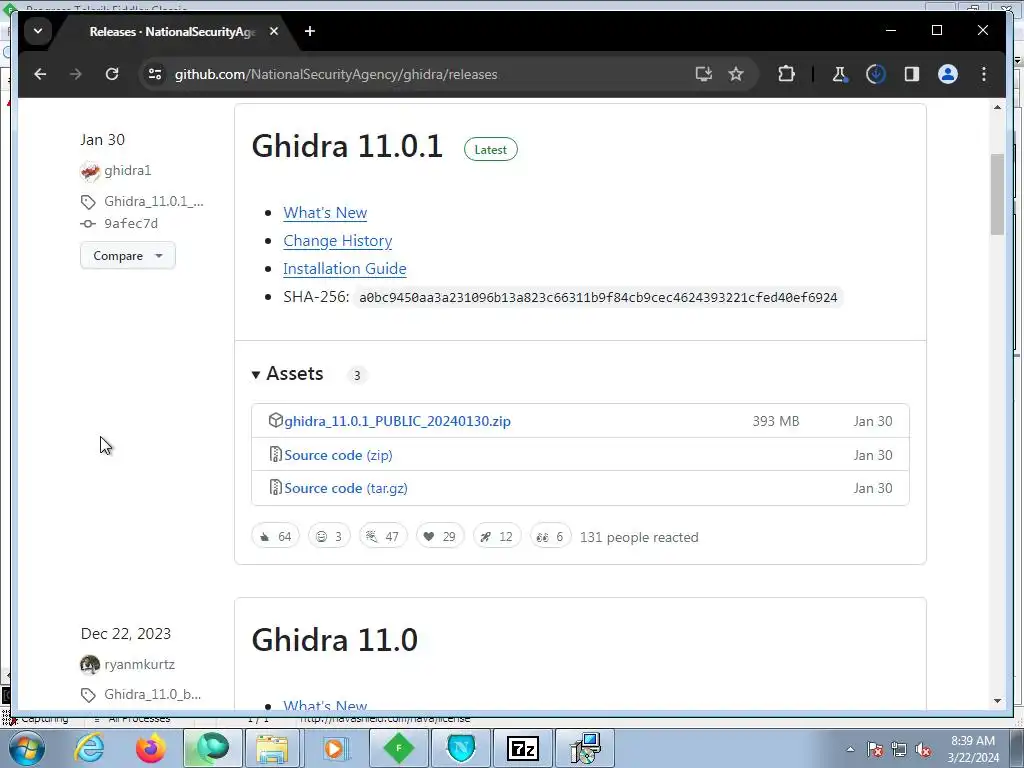Click the page scrollbar thumb

[x=997, y=194]
